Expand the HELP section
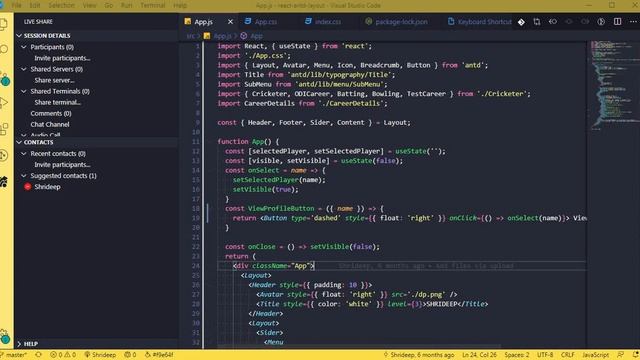This screenshot has height=360, width=640. coord(19,344)
